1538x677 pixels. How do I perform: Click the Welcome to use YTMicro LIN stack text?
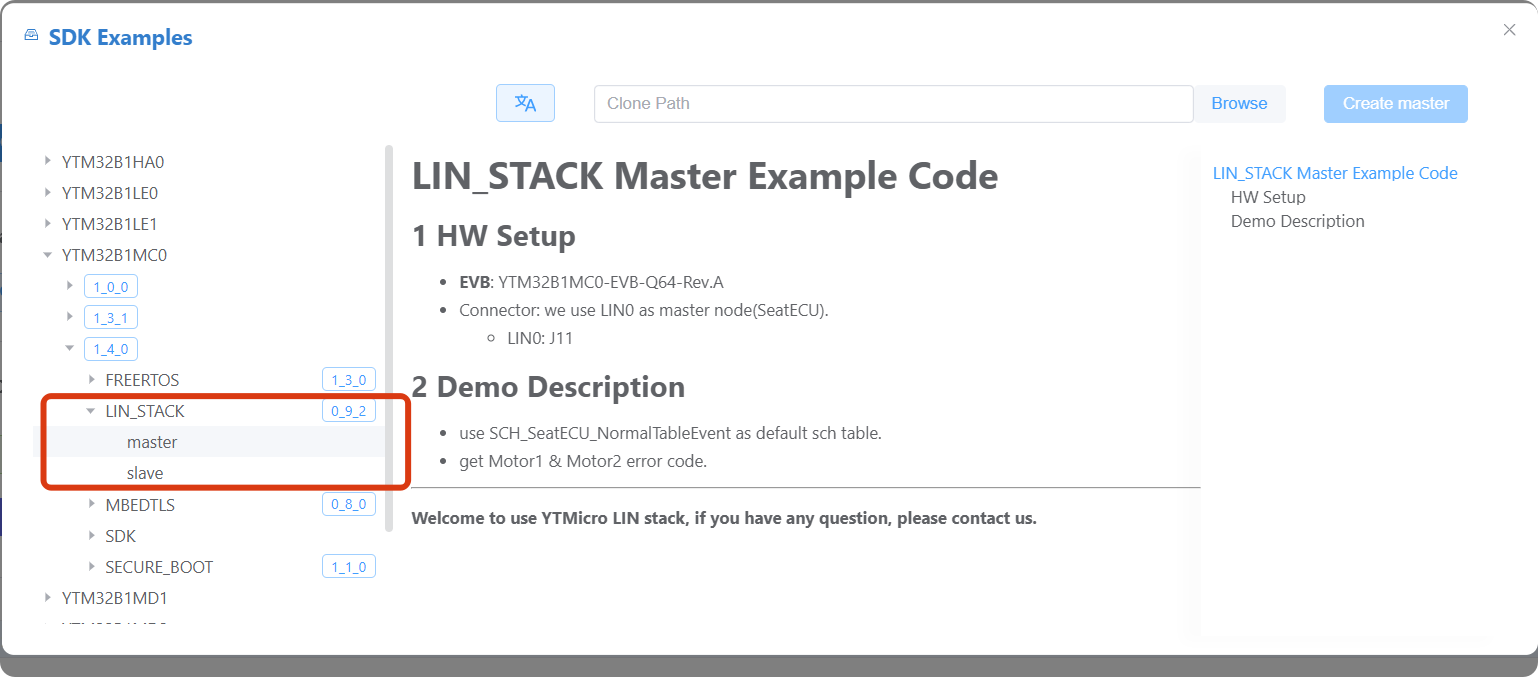coord(724,518)
